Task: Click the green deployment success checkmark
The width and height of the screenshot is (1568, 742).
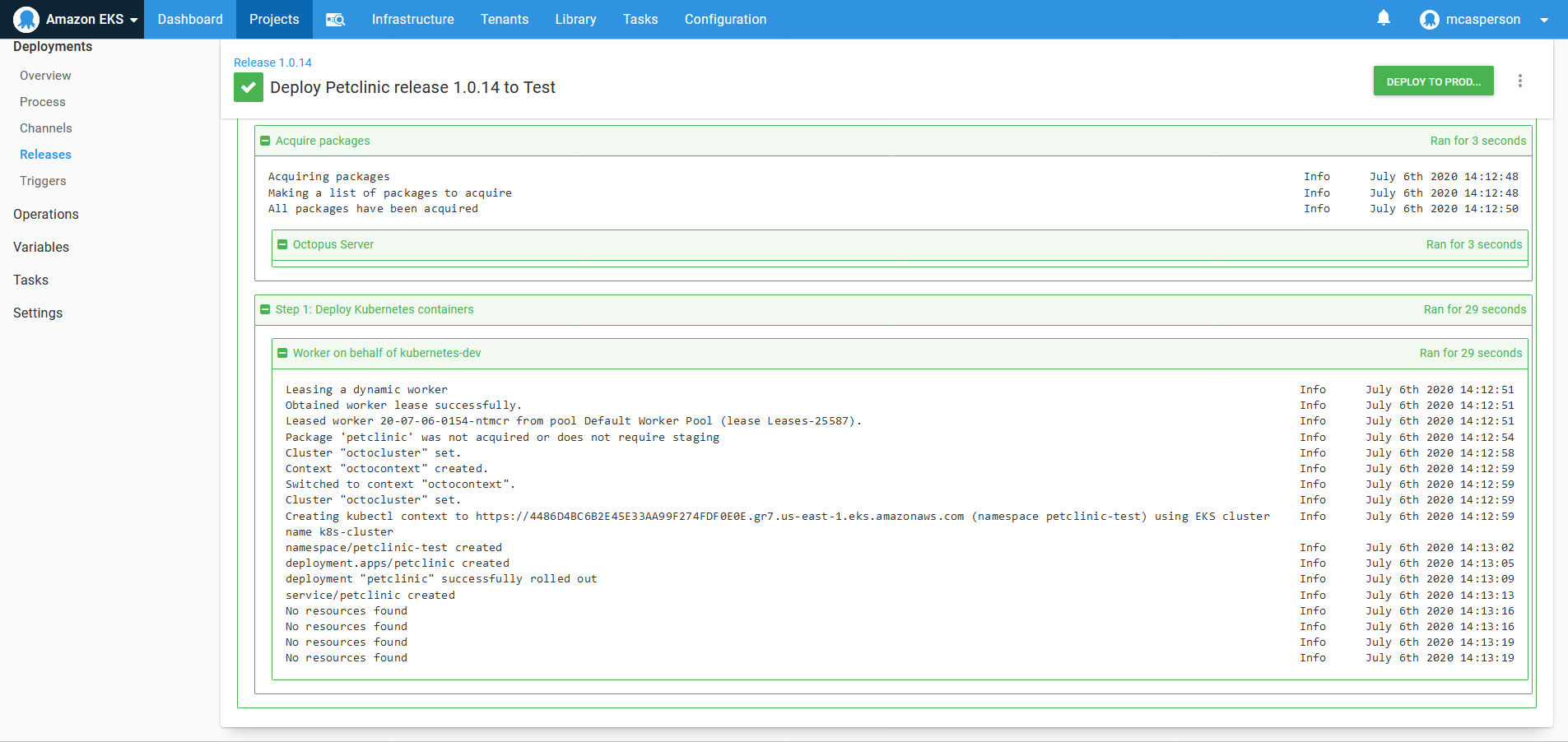Action: point(248,86)
